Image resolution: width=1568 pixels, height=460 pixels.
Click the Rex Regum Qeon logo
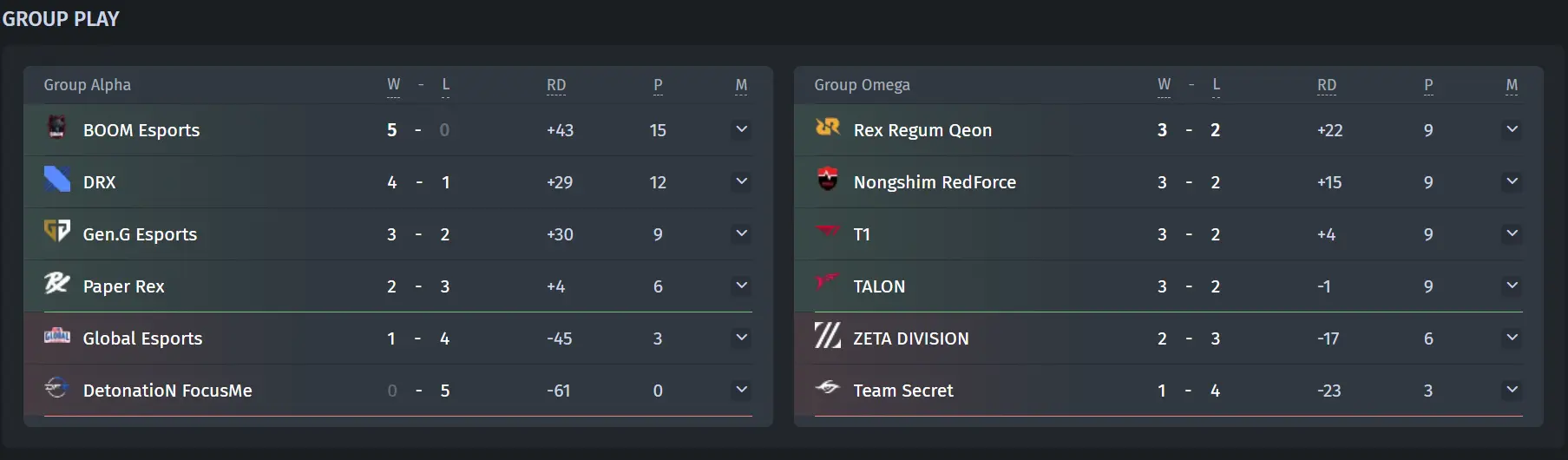tap(828, 128)
